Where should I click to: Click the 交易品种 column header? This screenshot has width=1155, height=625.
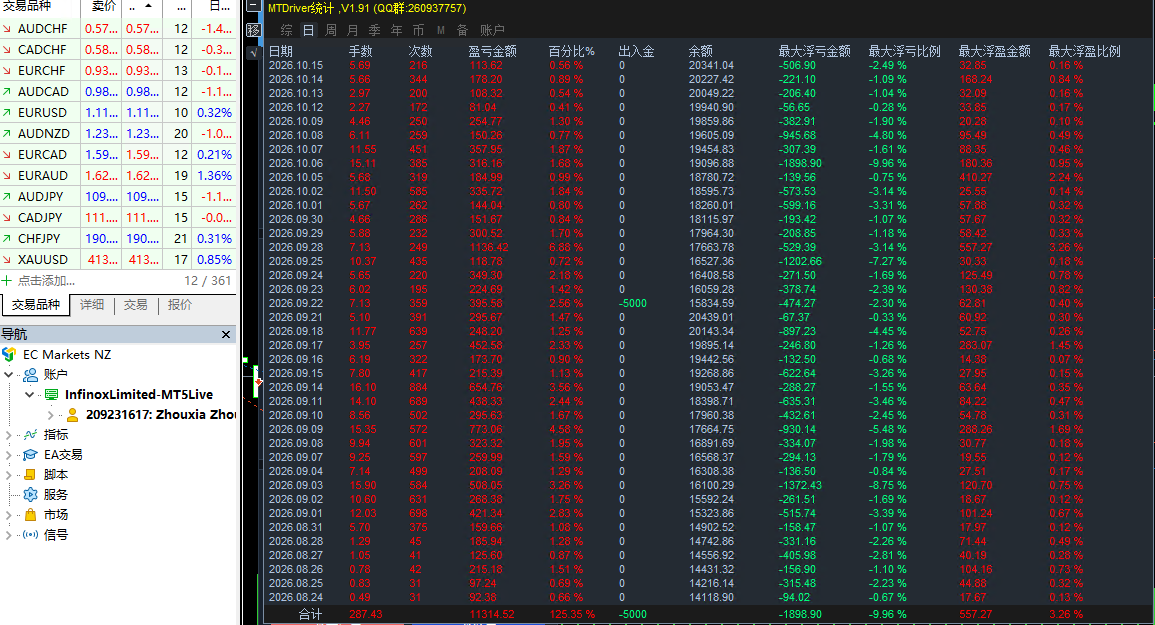40,7
